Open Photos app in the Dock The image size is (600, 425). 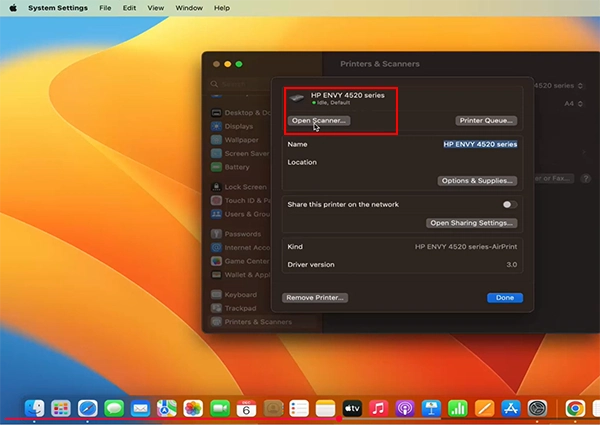pos(193,408)
